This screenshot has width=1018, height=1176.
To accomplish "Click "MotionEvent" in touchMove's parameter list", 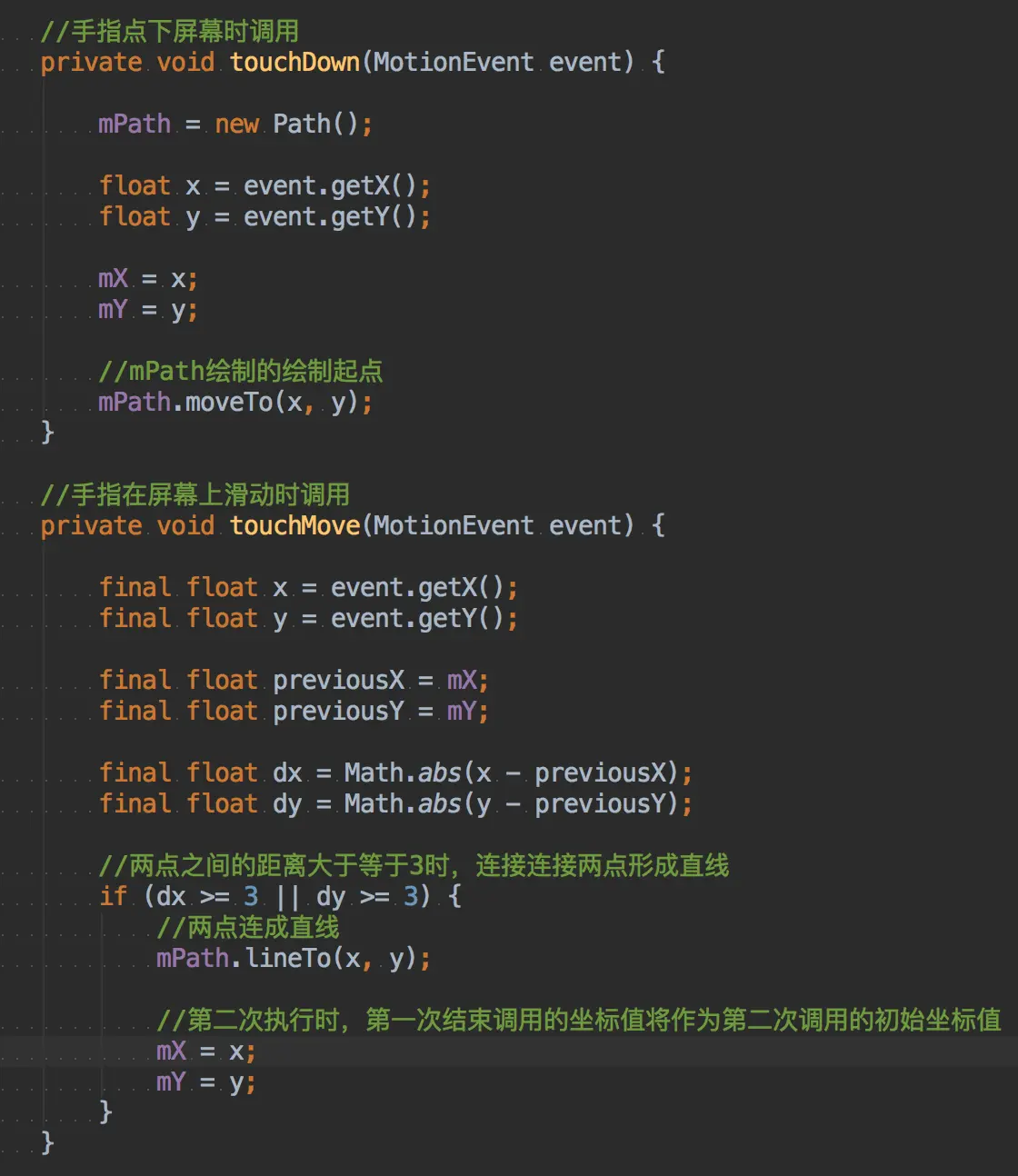I will [x=454, y=525].
